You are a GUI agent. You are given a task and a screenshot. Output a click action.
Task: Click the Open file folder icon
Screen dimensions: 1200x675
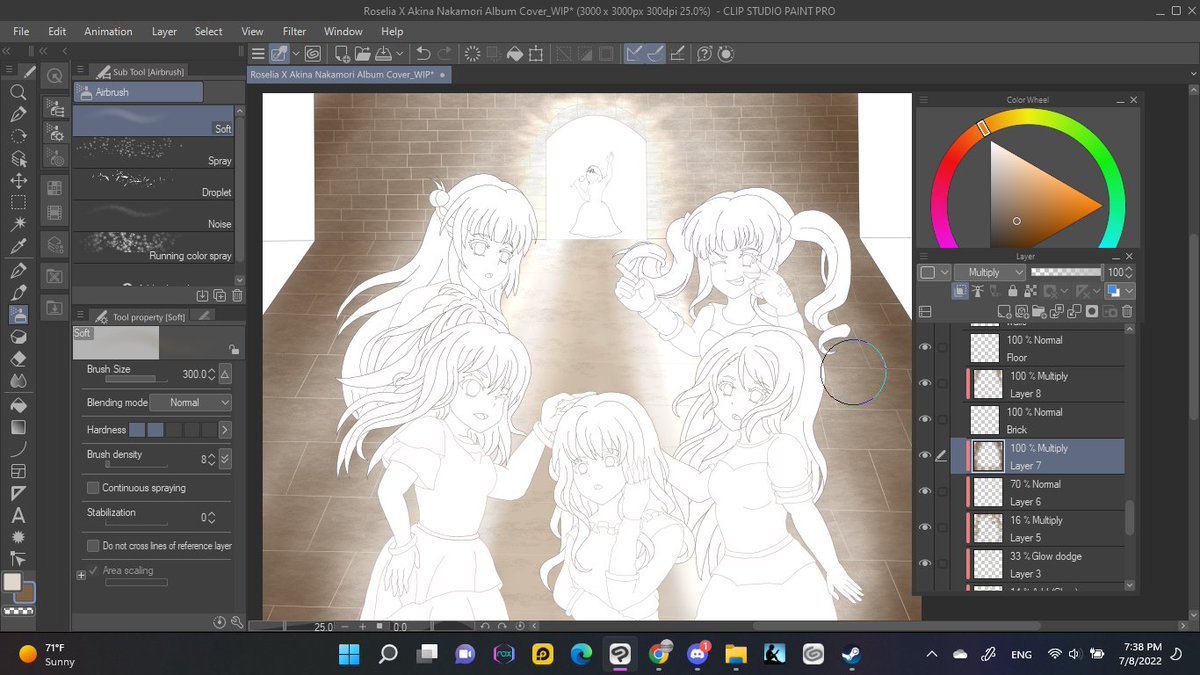362,54
